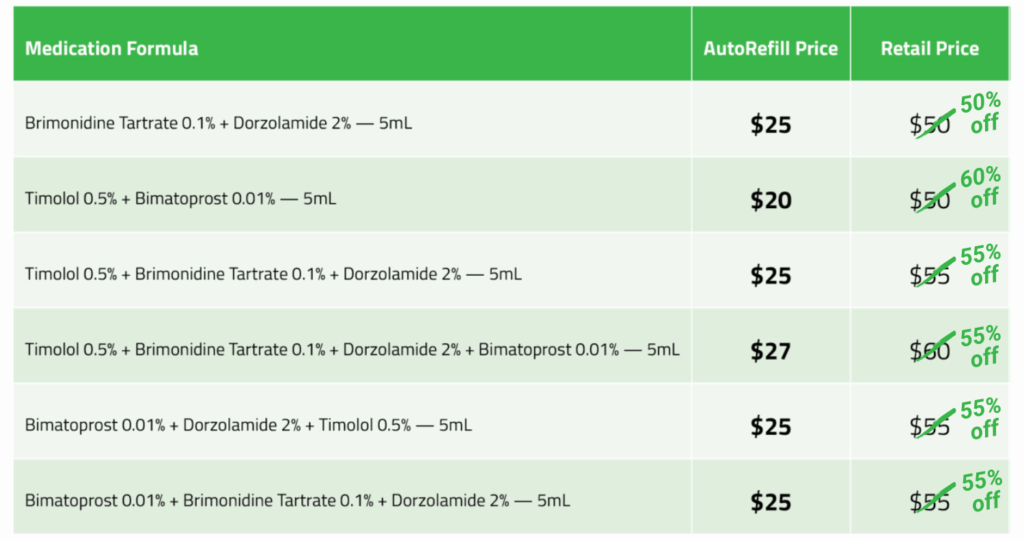Click crossed-out $50 retail price in first row
Screen dimensions: 1024x540
[930, 125]
